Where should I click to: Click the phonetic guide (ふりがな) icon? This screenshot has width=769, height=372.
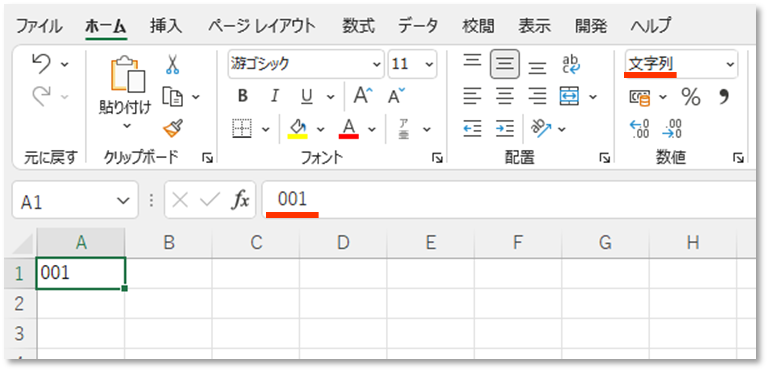[x=404, y=129]
